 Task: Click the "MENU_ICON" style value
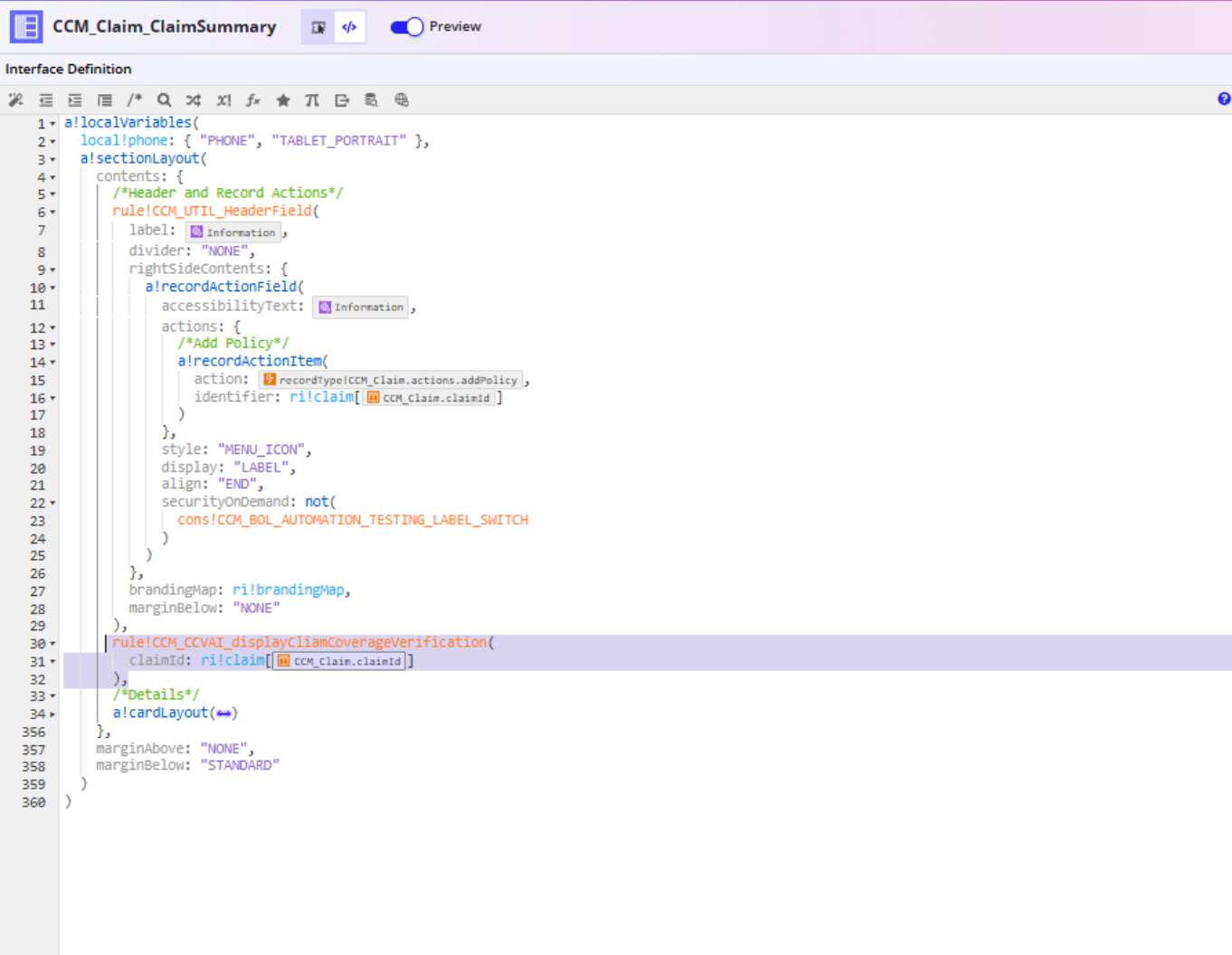coord(262,449)
